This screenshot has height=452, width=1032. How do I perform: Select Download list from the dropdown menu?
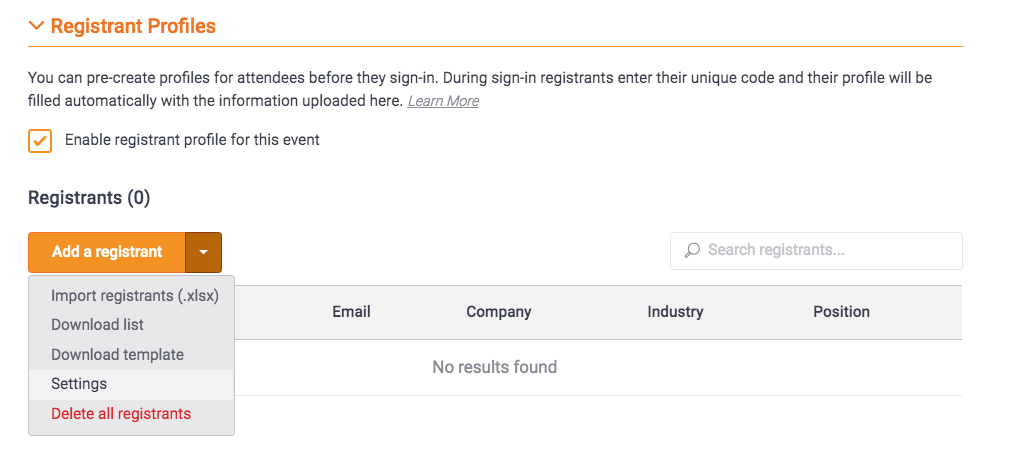(98, 325)
